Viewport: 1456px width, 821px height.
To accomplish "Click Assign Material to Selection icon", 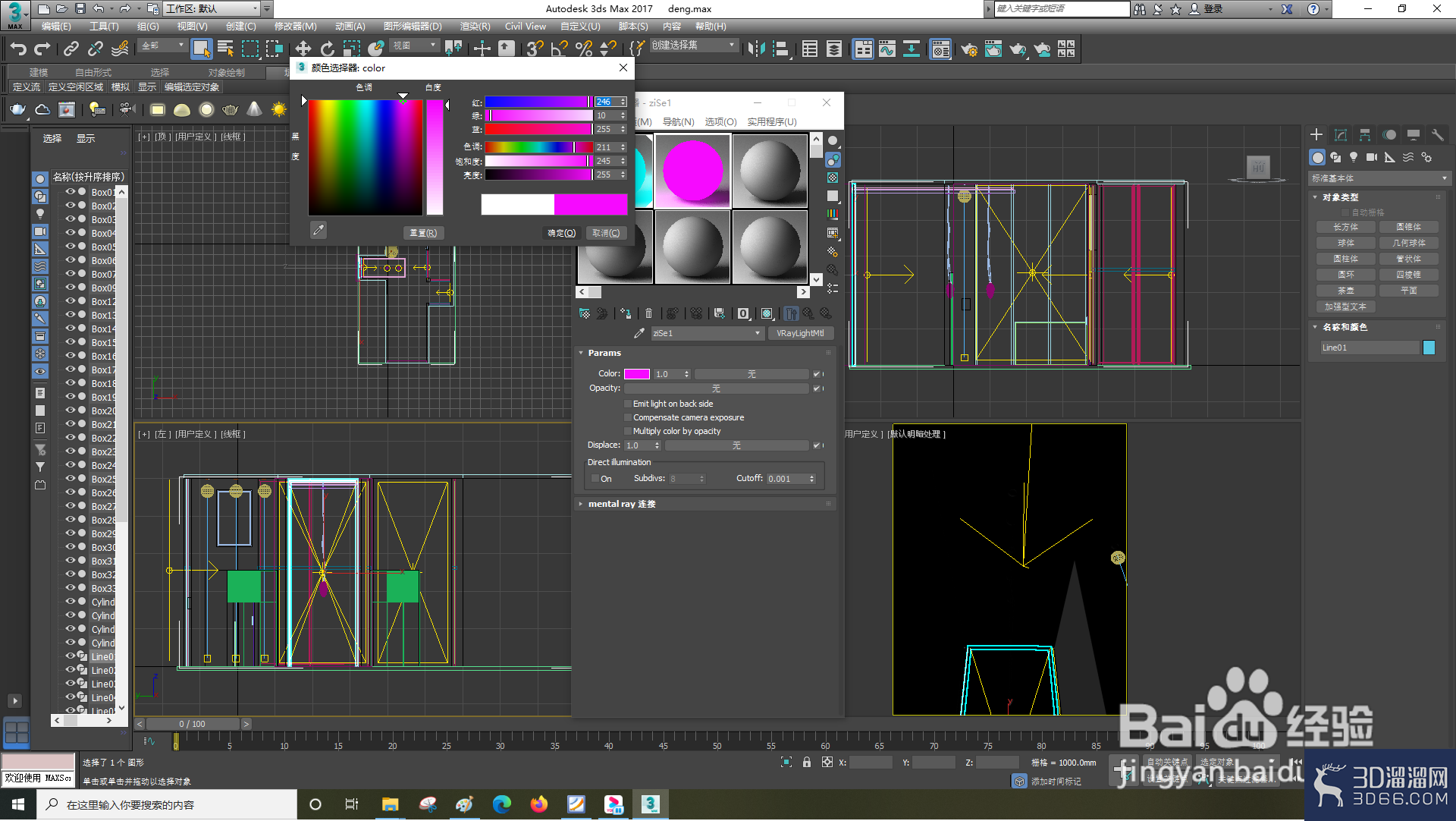I will point(626,313).
